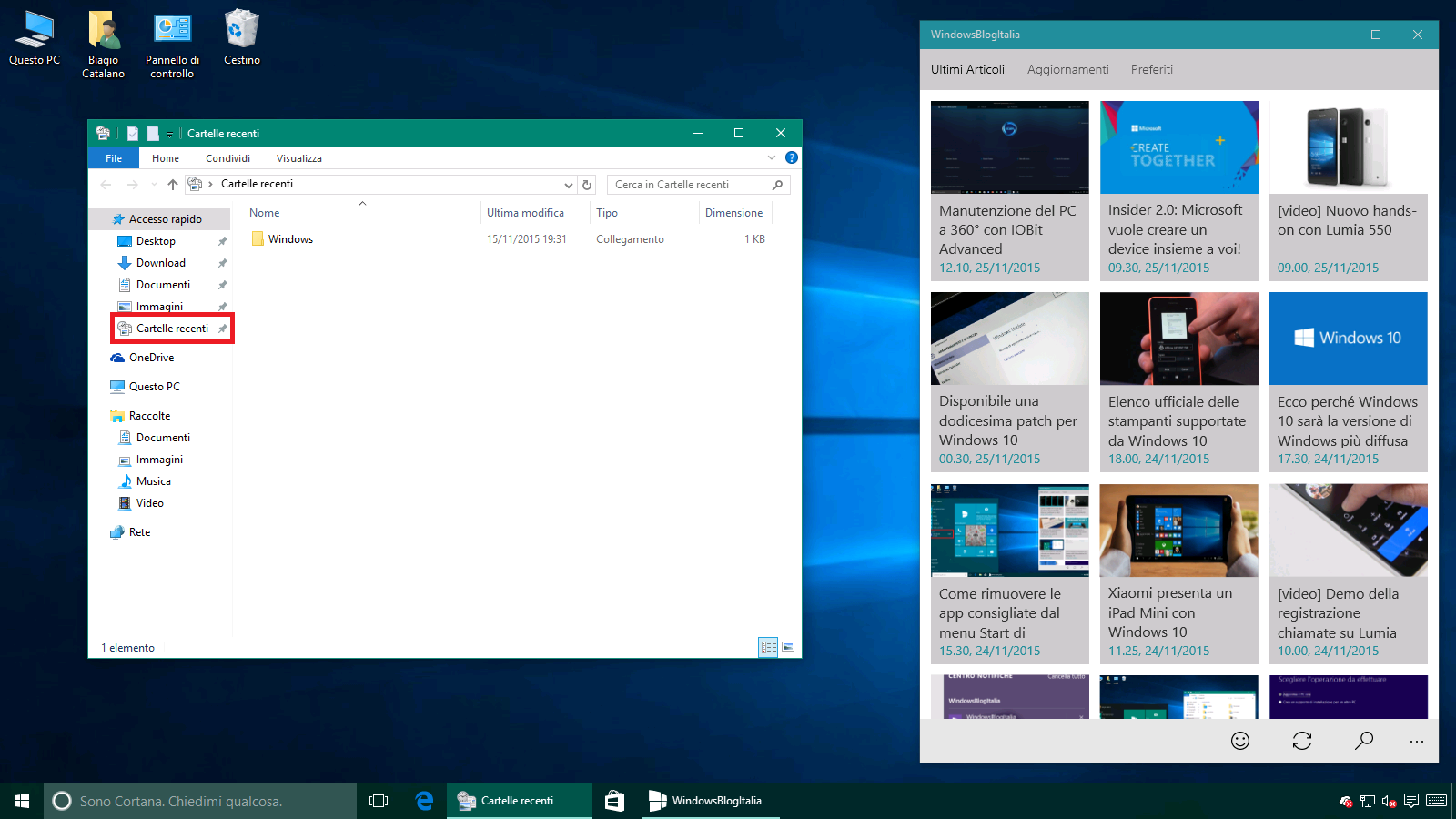This screenshot has height=819, width=1456.
Task: Sort by Dimensione column header
Action: click(735, 213)
